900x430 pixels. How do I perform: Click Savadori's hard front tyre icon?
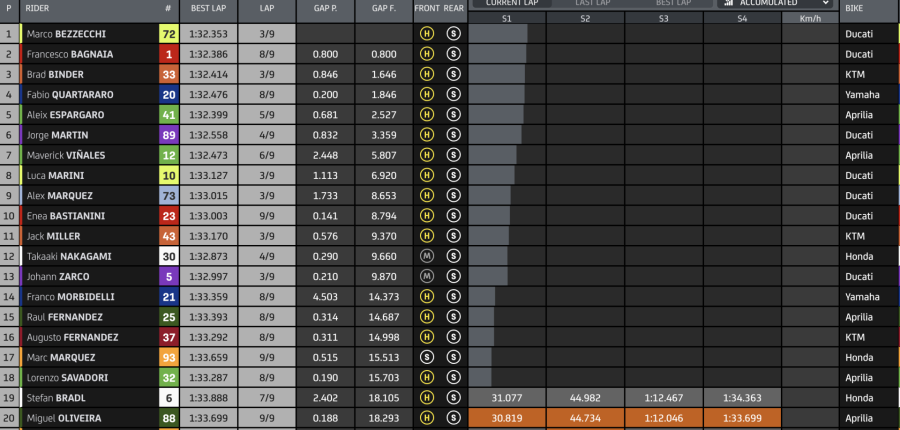426,377
